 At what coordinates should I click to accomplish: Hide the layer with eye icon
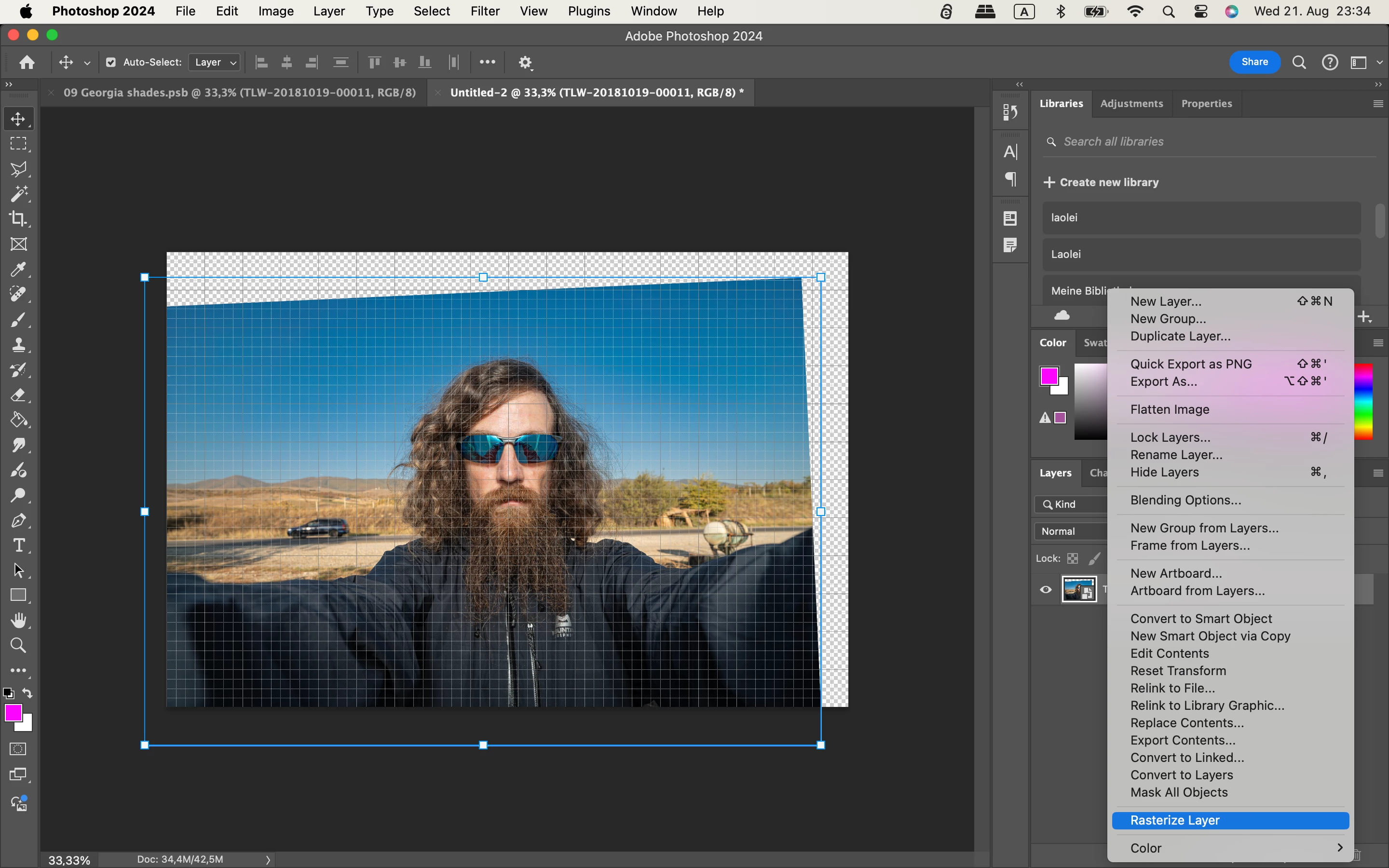click(1046, 590)
